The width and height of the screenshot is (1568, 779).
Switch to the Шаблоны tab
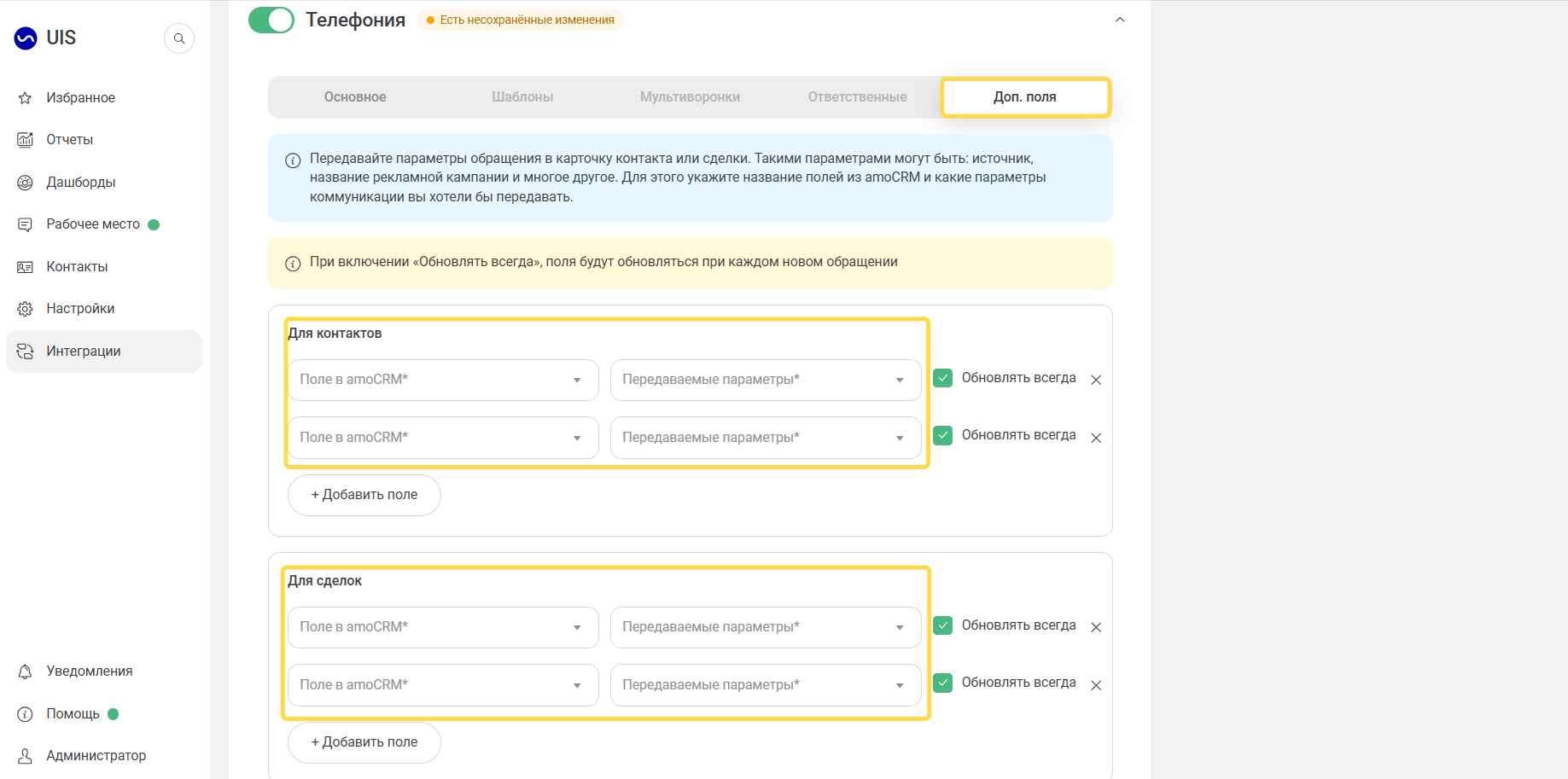pos(522,97)
